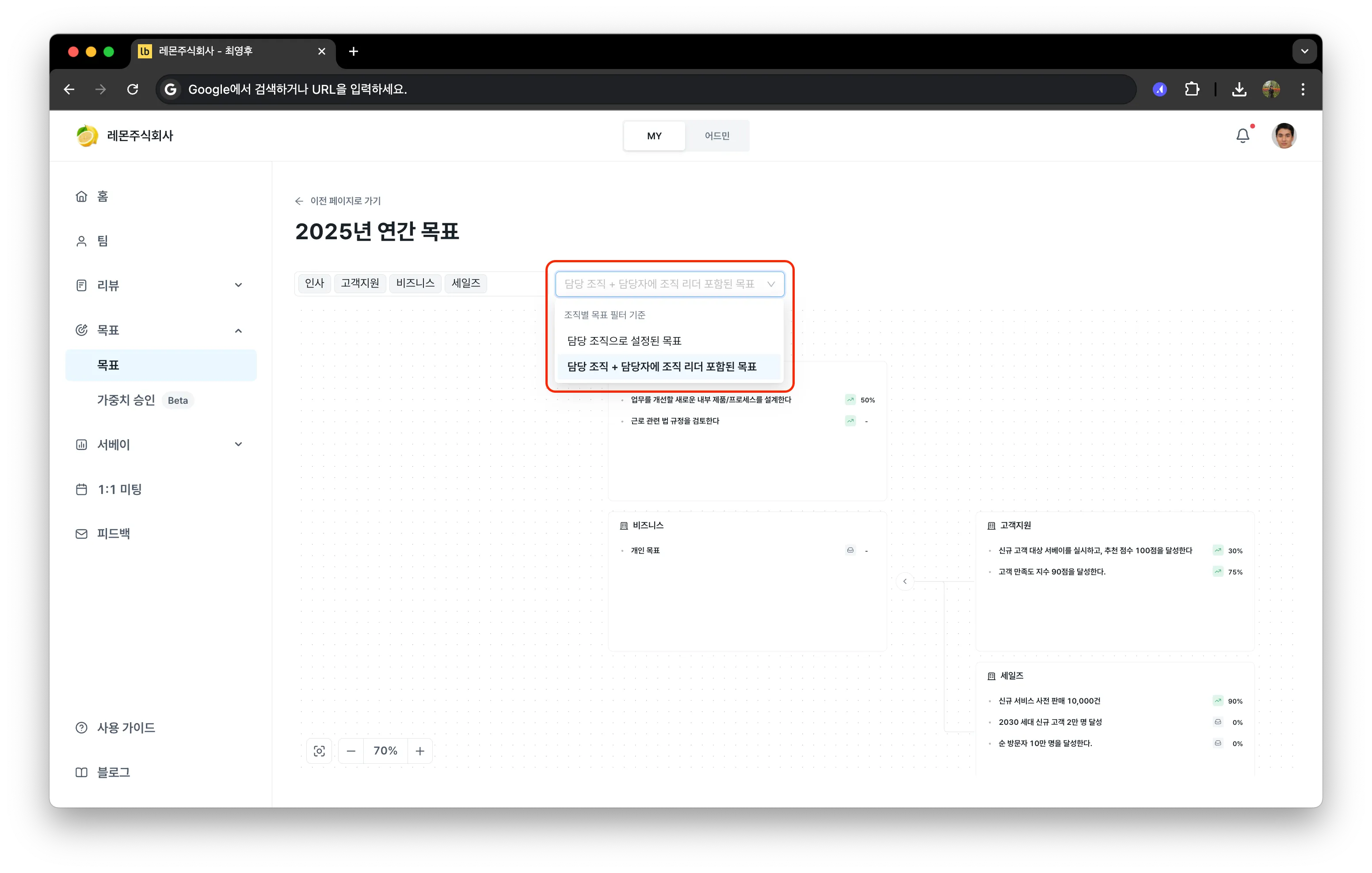Click the notification bell icon

click(x=1242, y=136)
